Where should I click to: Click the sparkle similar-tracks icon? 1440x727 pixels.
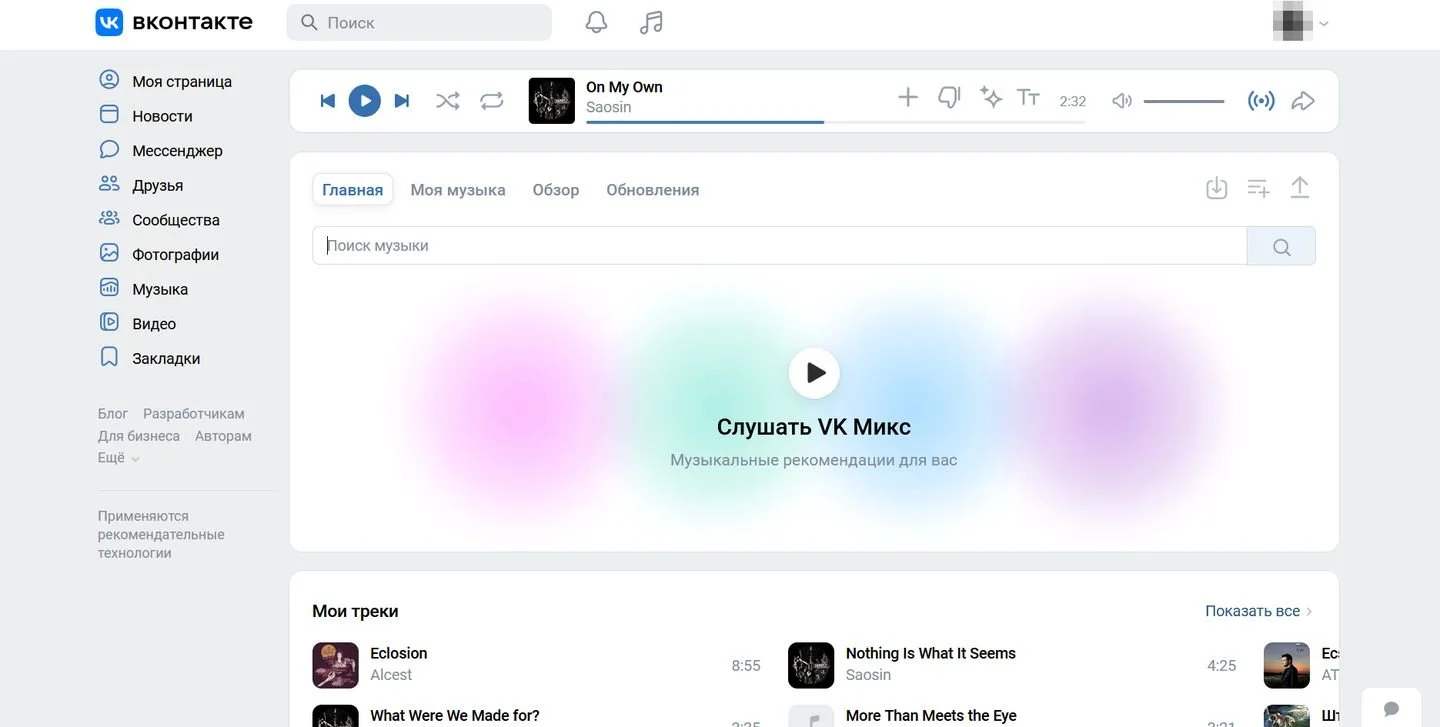click(990, 97)
